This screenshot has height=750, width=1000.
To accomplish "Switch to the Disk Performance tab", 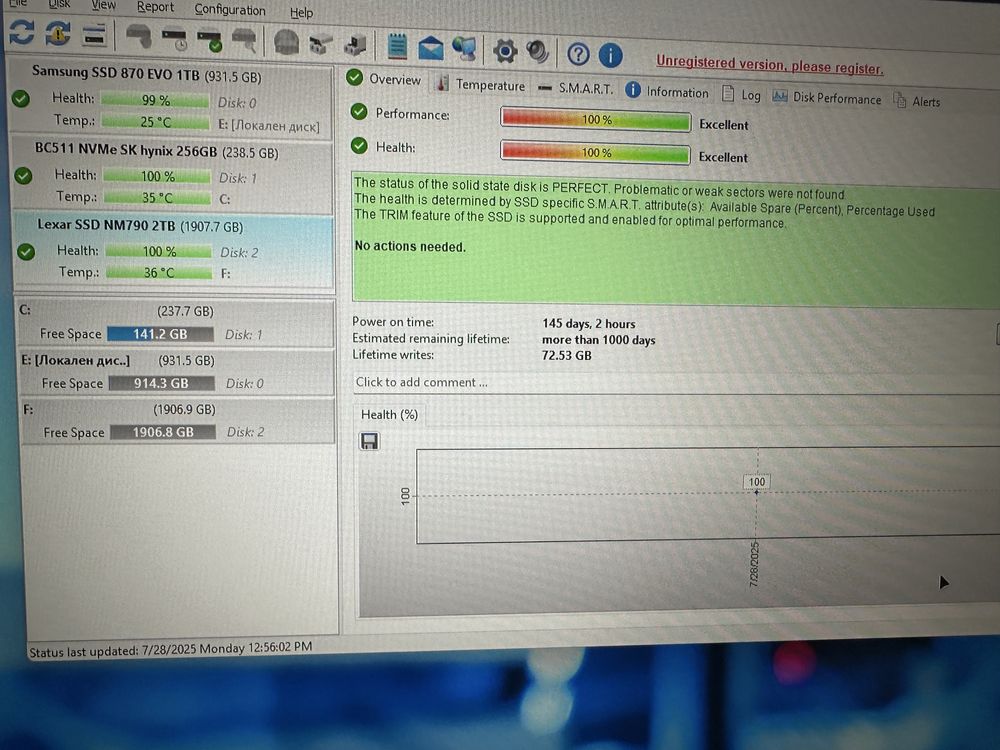I will (827, 98).
